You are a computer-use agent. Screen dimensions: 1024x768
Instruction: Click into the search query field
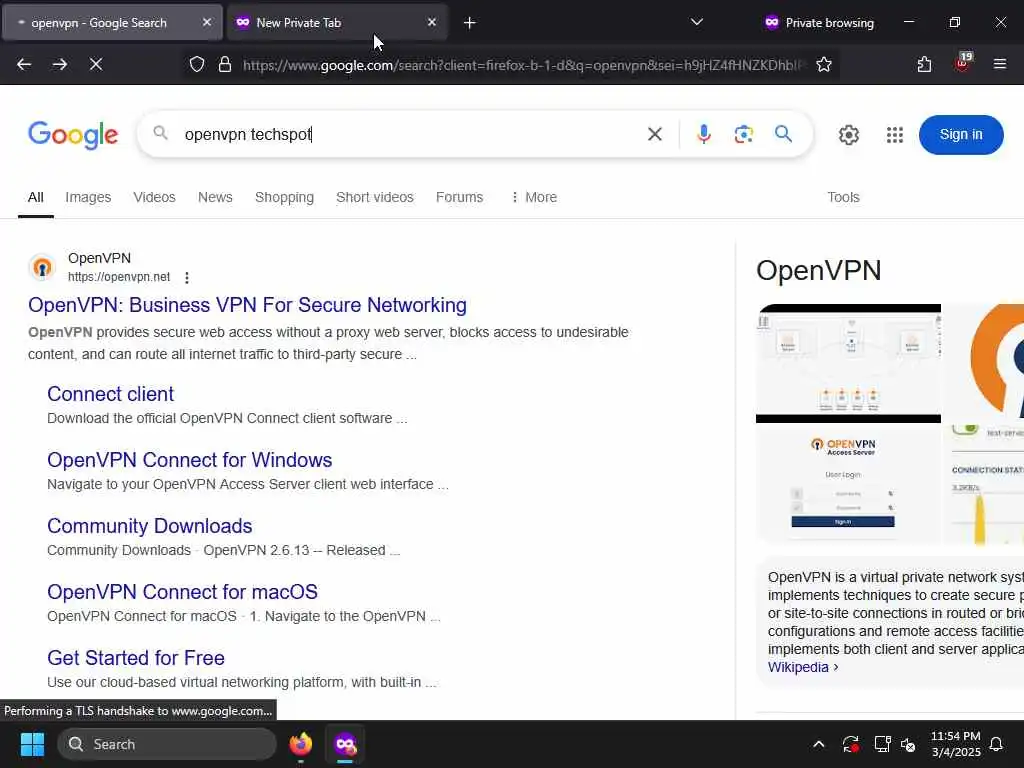408,135
